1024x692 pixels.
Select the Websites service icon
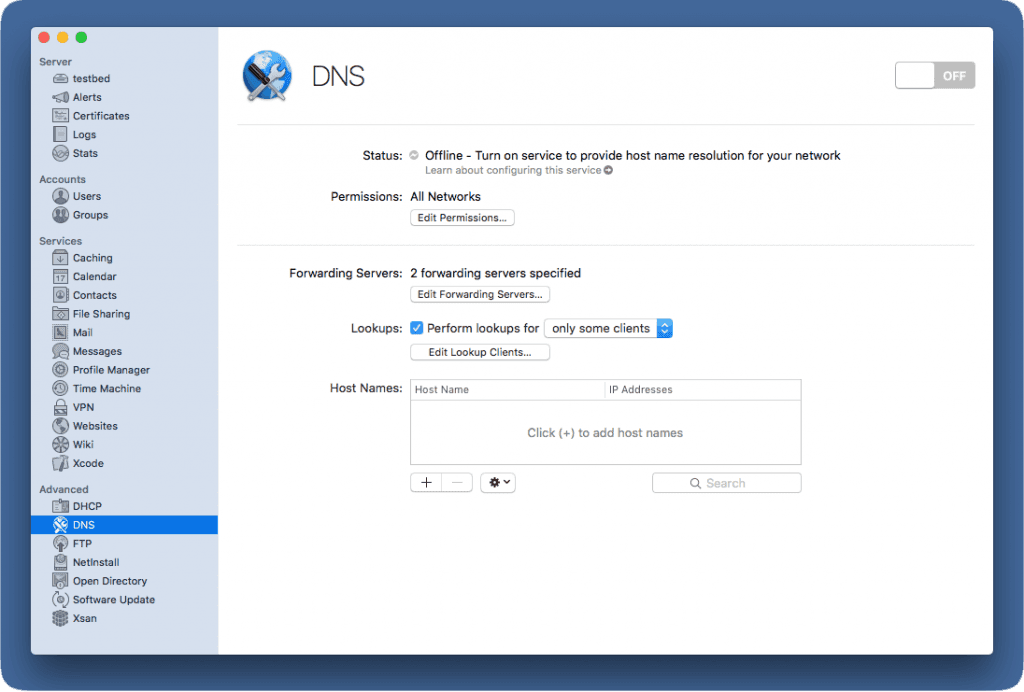[62, 425]
